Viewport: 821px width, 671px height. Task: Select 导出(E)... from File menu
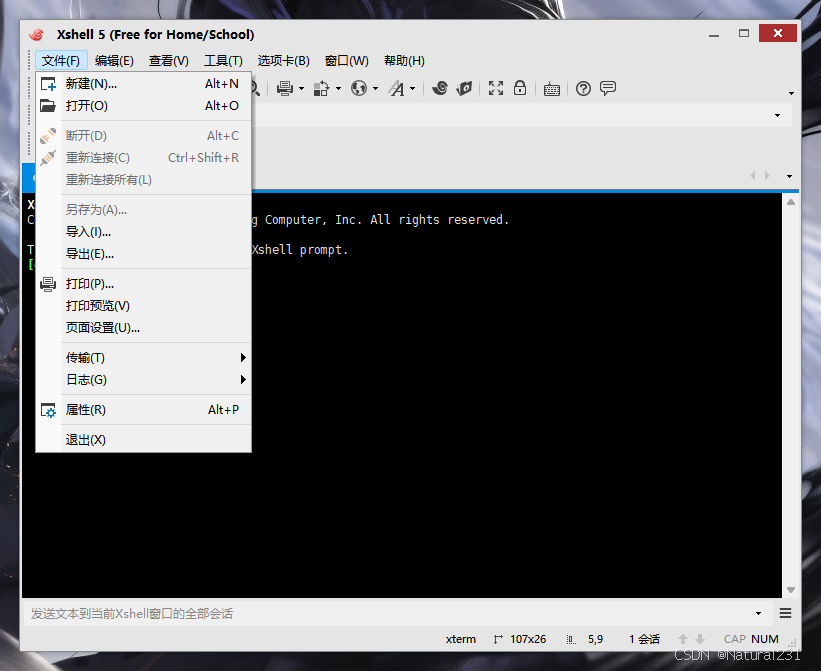(143, 254)
